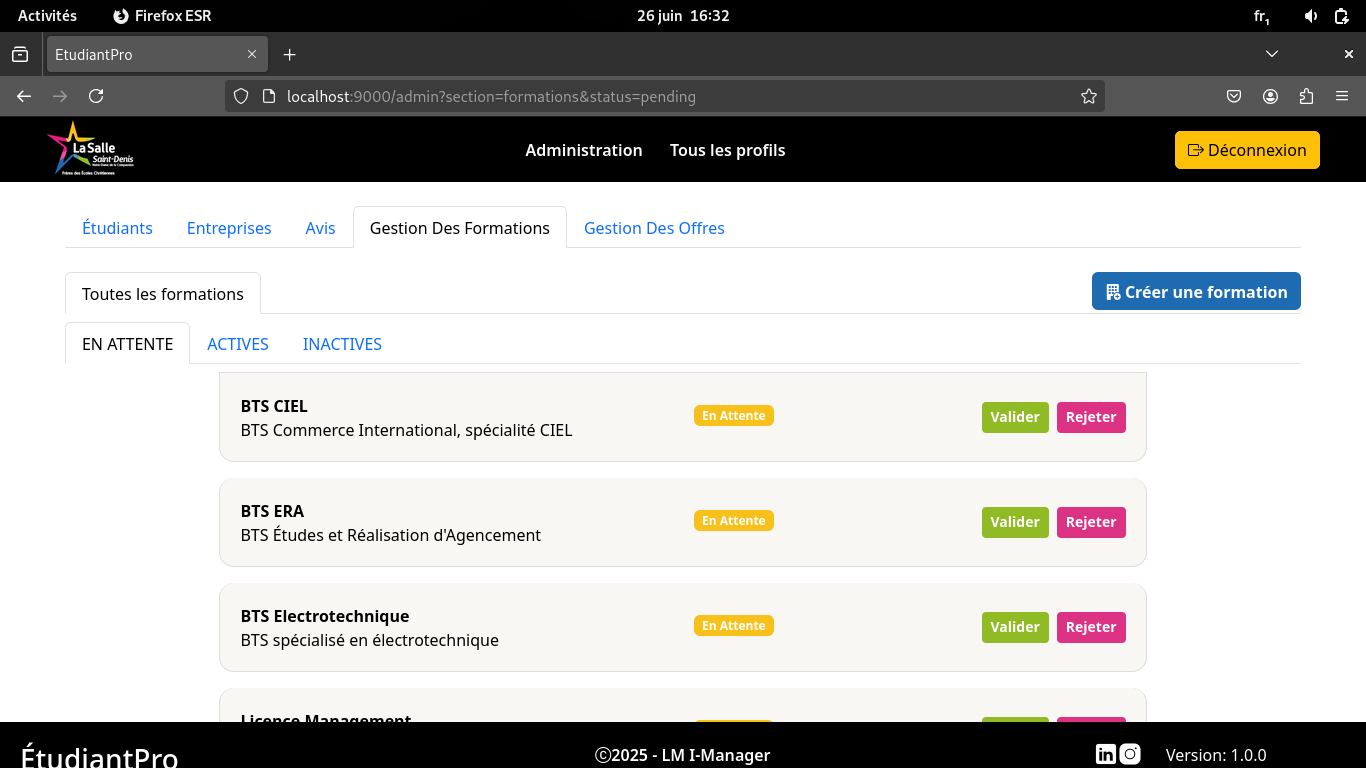Switch to the Gestion Des Offres tab
Image resolution: width=1366 pixels, height=768 pixels.
pos(654,228)
